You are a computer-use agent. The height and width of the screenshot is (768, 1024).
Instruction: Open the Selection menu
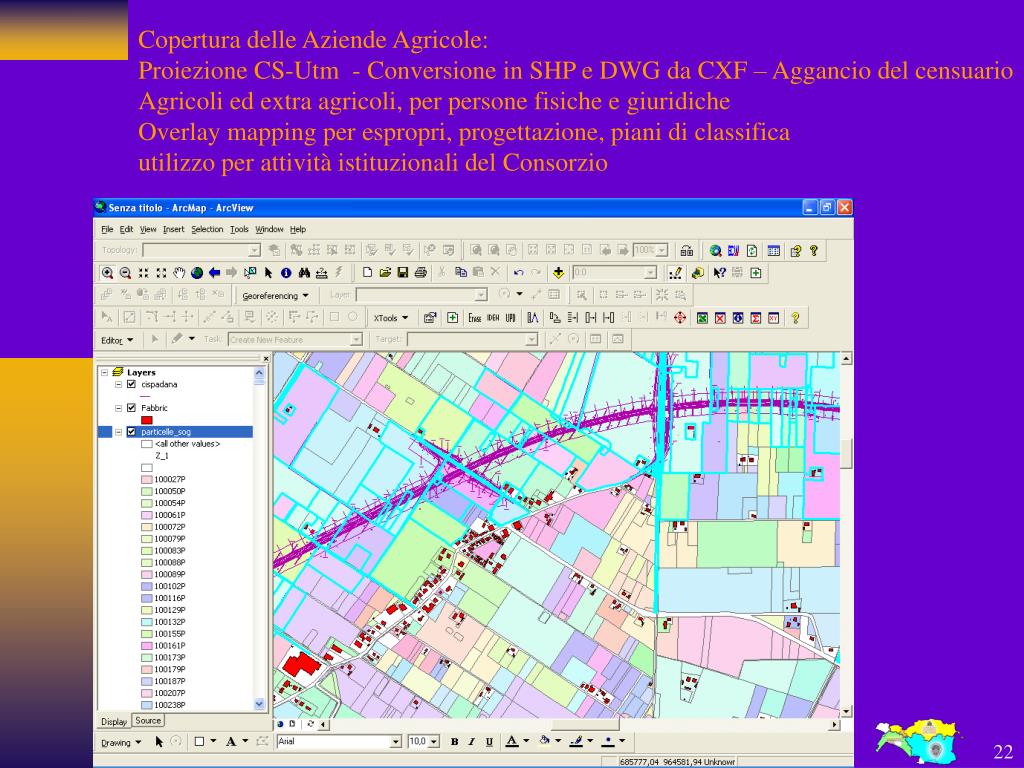pyautogui.click(x=207, y=229)
